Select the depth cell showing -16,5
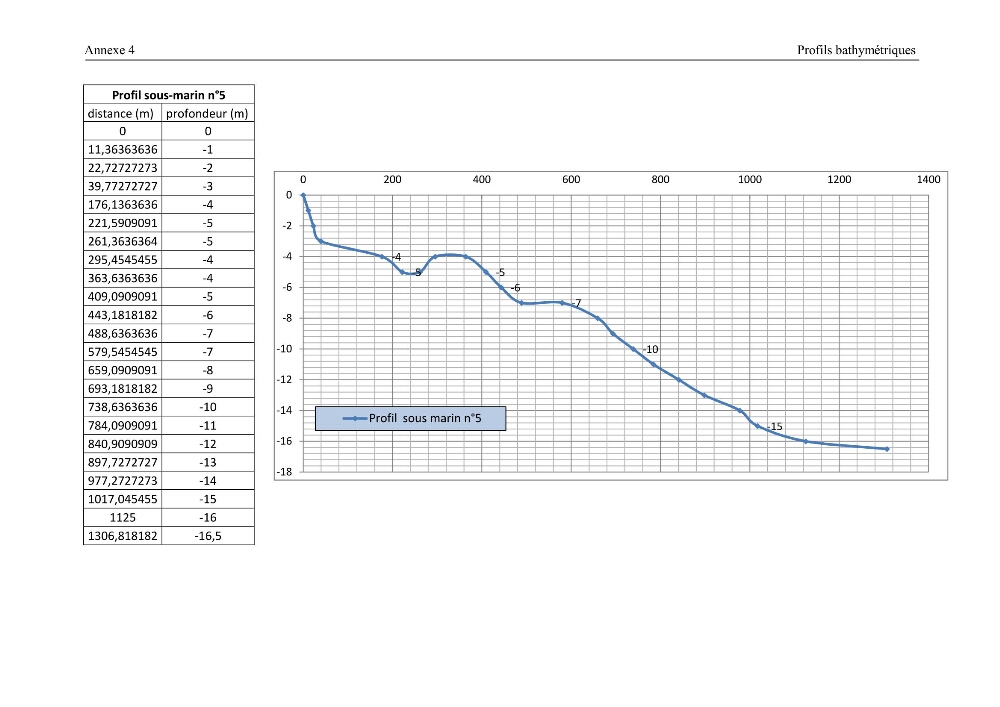1000x707 pixels. [207, 536]
